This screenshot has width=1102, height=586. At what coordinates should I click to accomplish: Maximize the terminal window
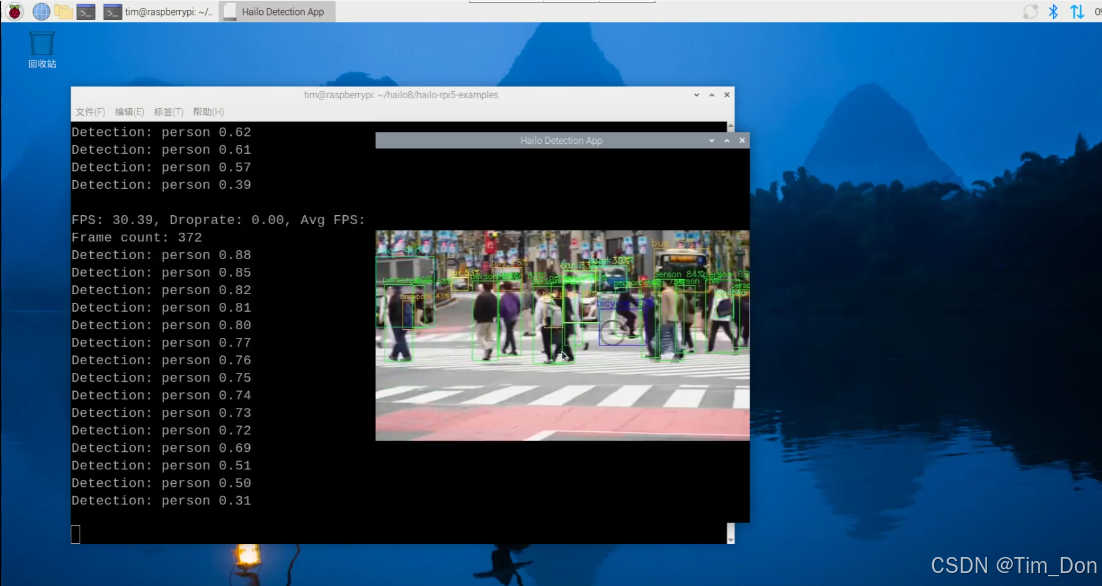click(712, 95)
